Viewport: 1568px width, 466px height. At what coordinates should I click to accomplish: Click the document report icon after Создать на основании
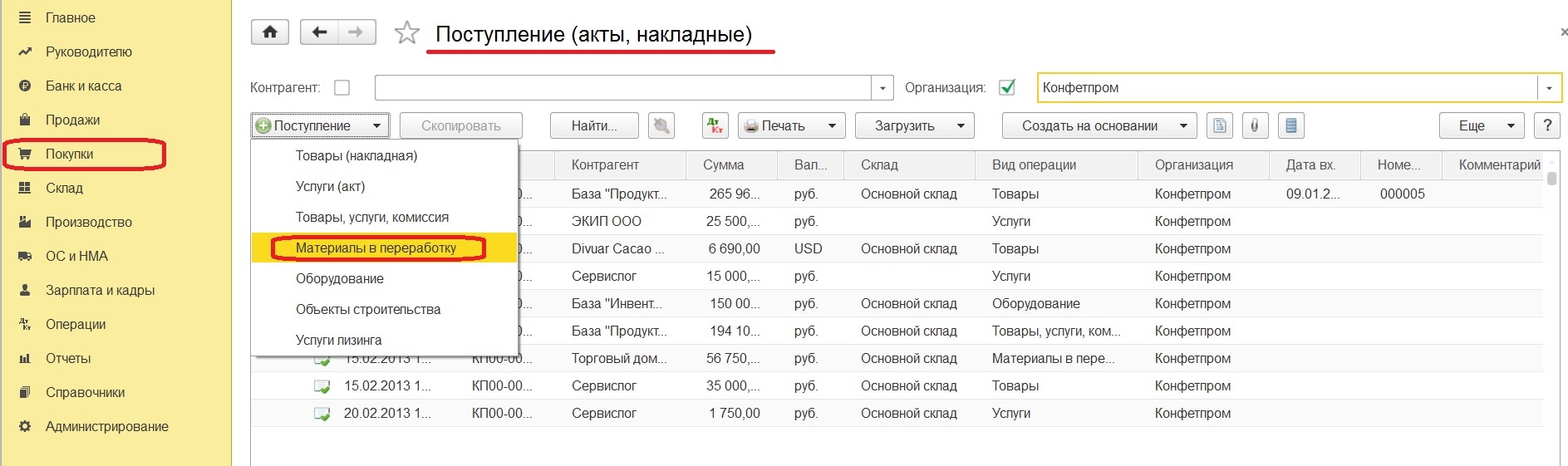point(1220,125)
